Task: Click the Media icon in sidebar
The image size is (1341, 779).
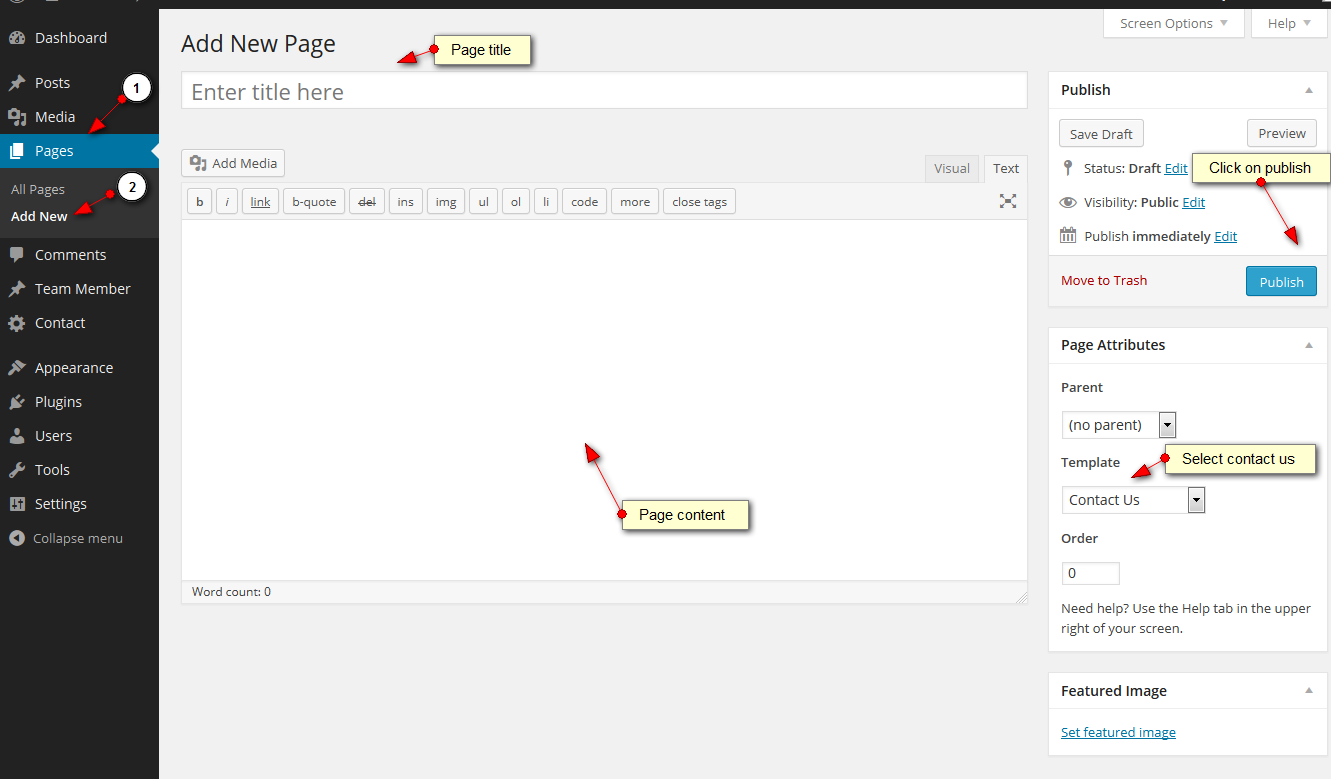Action: (17, 117)
